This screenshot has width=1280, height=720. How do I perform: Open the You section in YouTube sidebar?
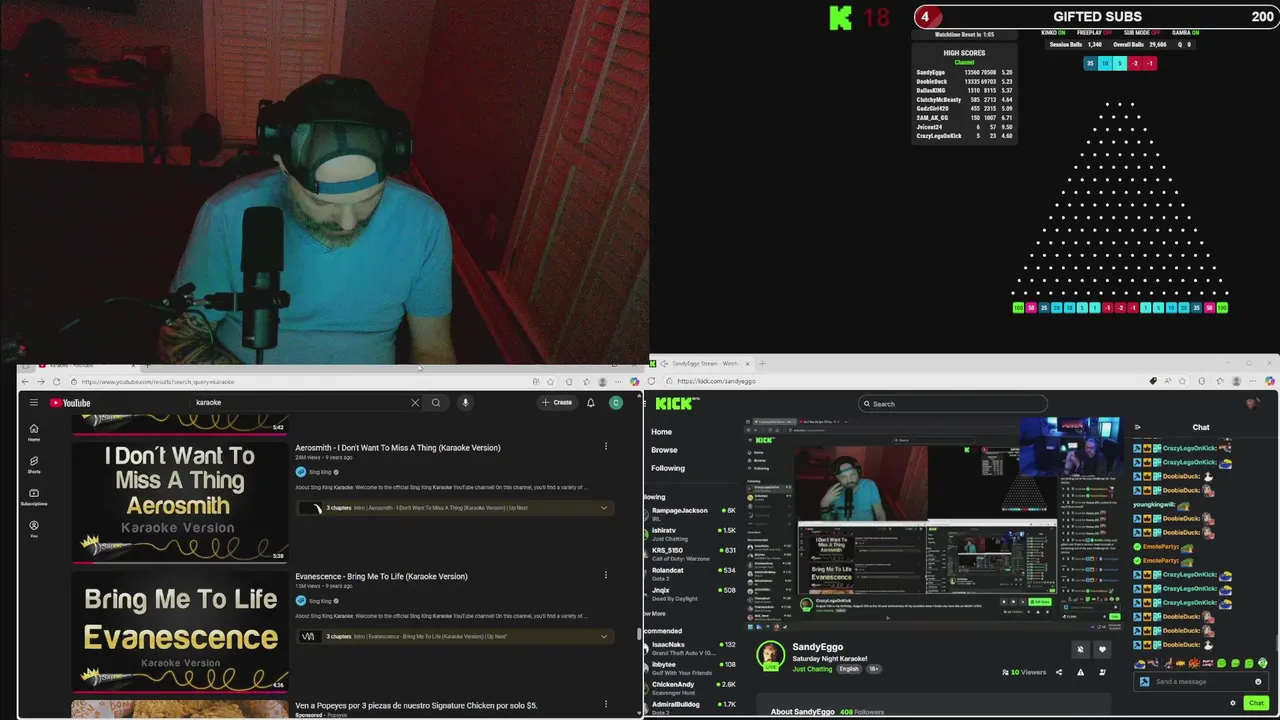tap(33, 528)
